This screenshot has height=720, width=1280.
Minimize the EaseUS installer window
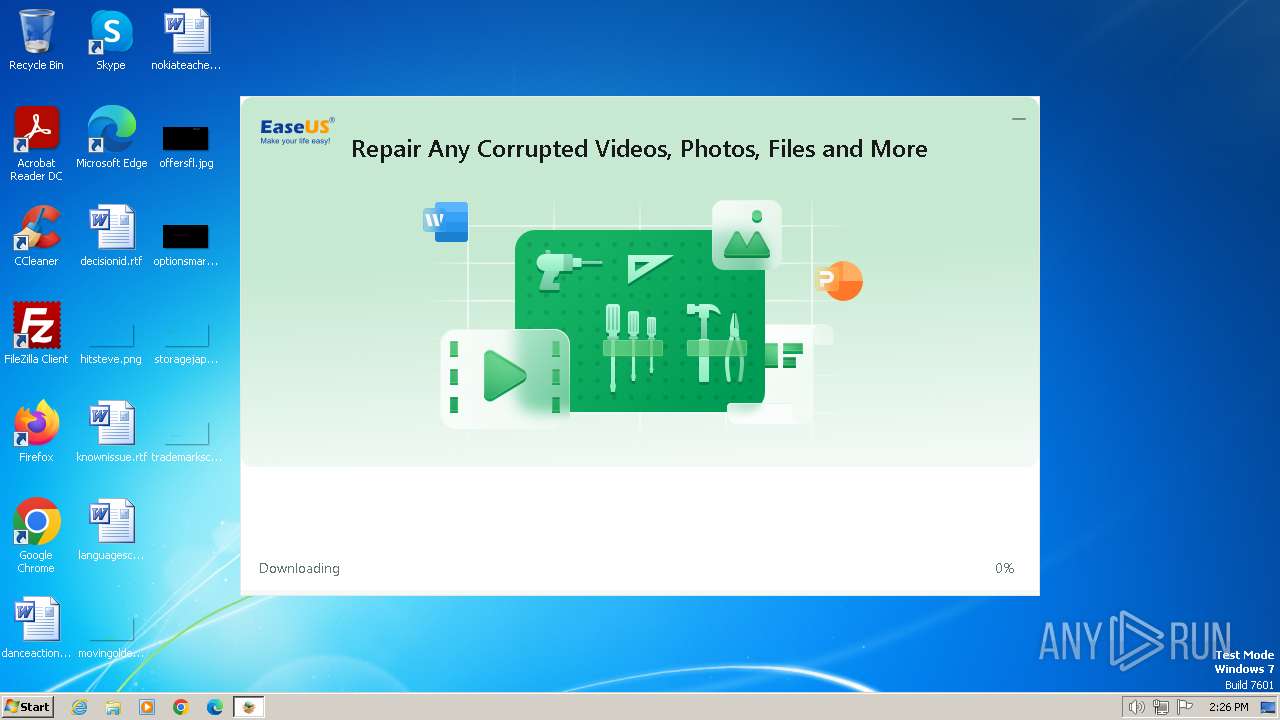1019,119
